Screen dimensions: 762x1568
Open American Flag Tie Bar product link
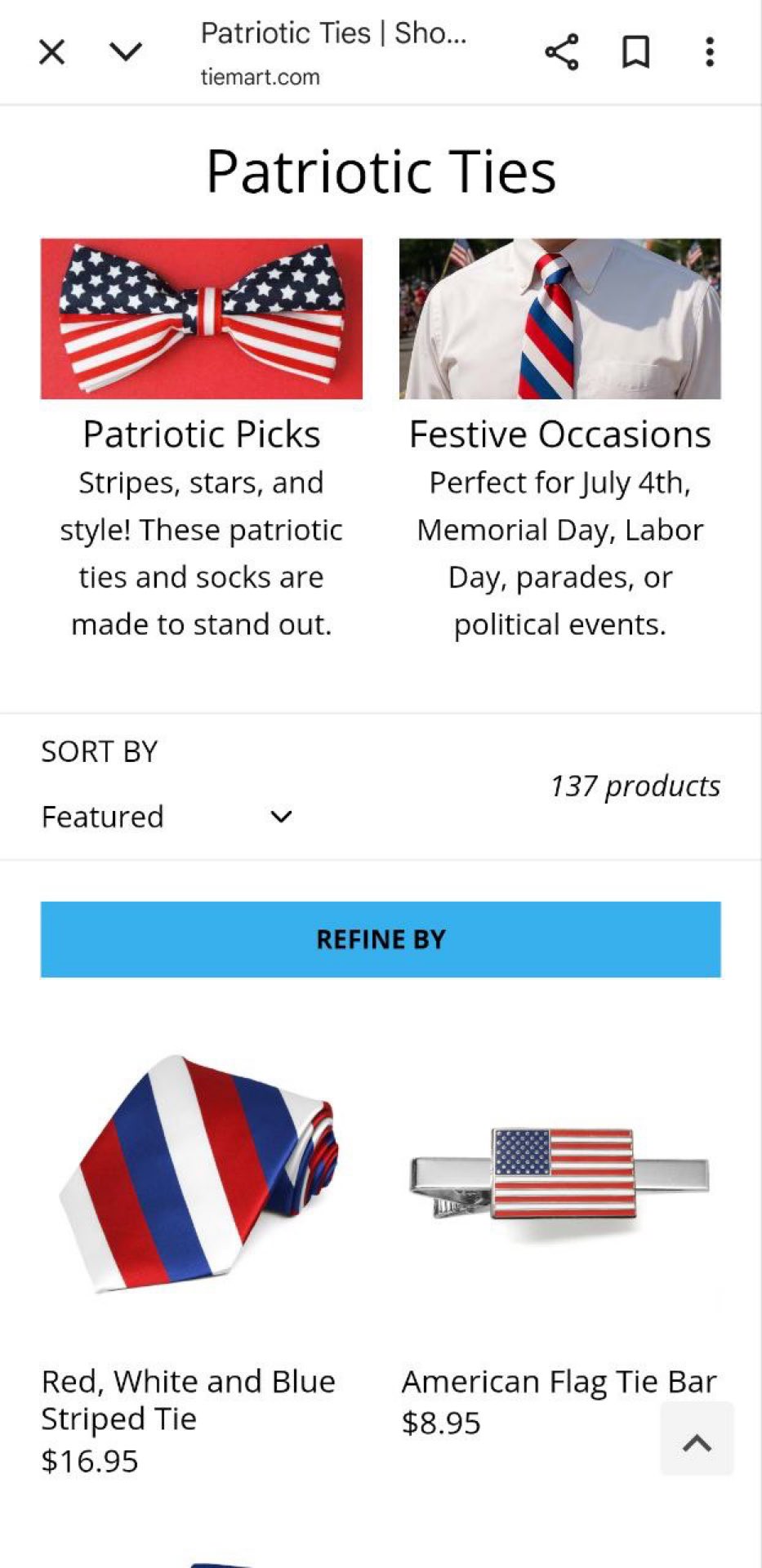pos(559,1382)
